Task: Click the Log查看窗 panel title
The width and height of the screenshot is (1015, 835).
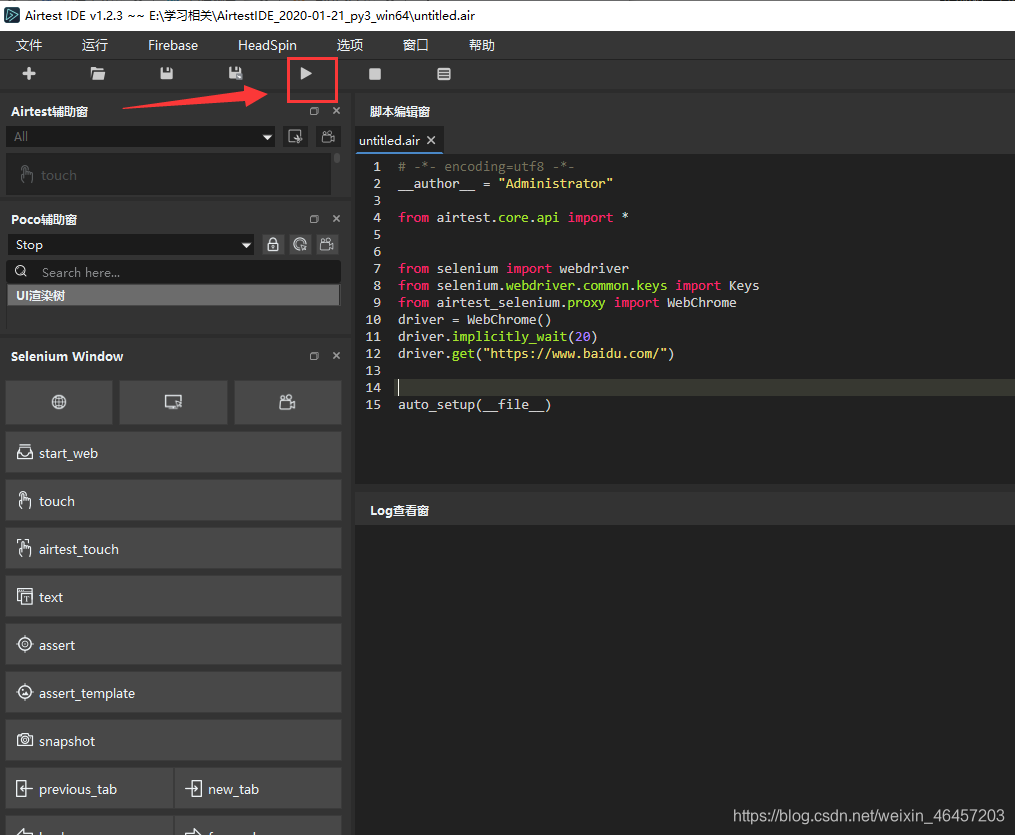Action: pyautogui.click(x=399, y=511)
